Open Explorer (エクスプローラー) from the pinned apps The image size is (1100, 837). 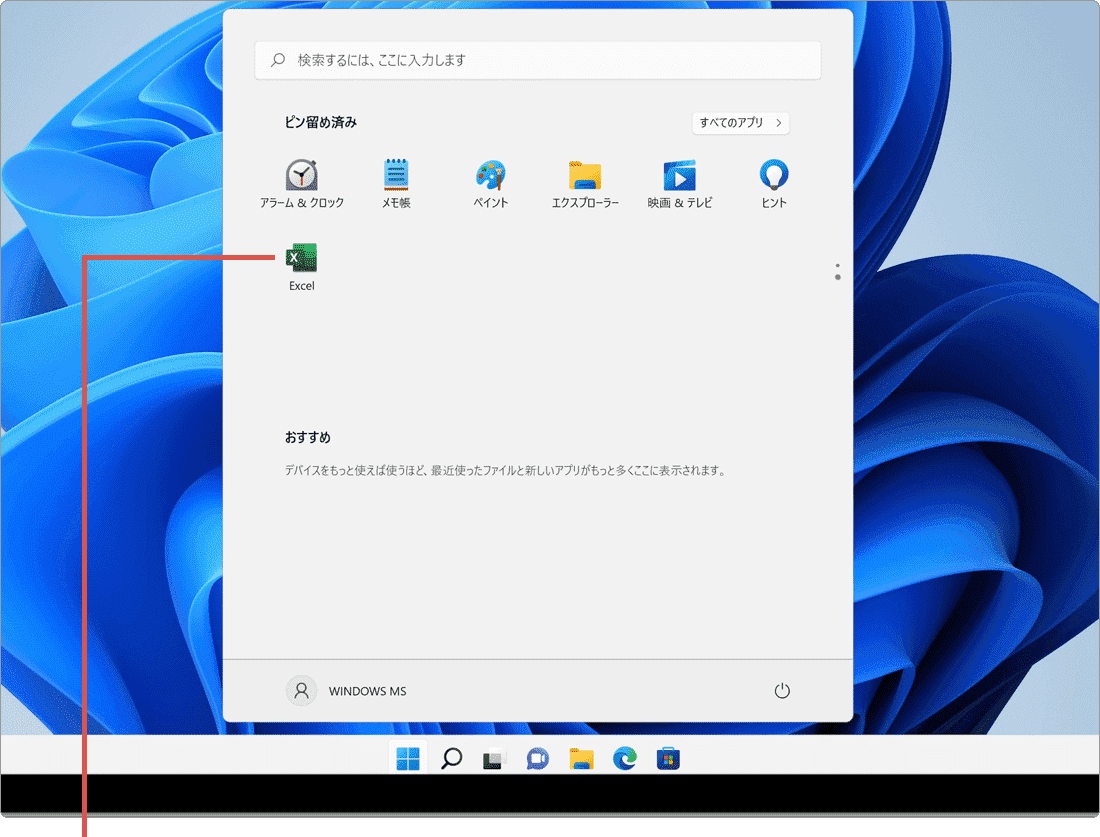click(585, 184)
